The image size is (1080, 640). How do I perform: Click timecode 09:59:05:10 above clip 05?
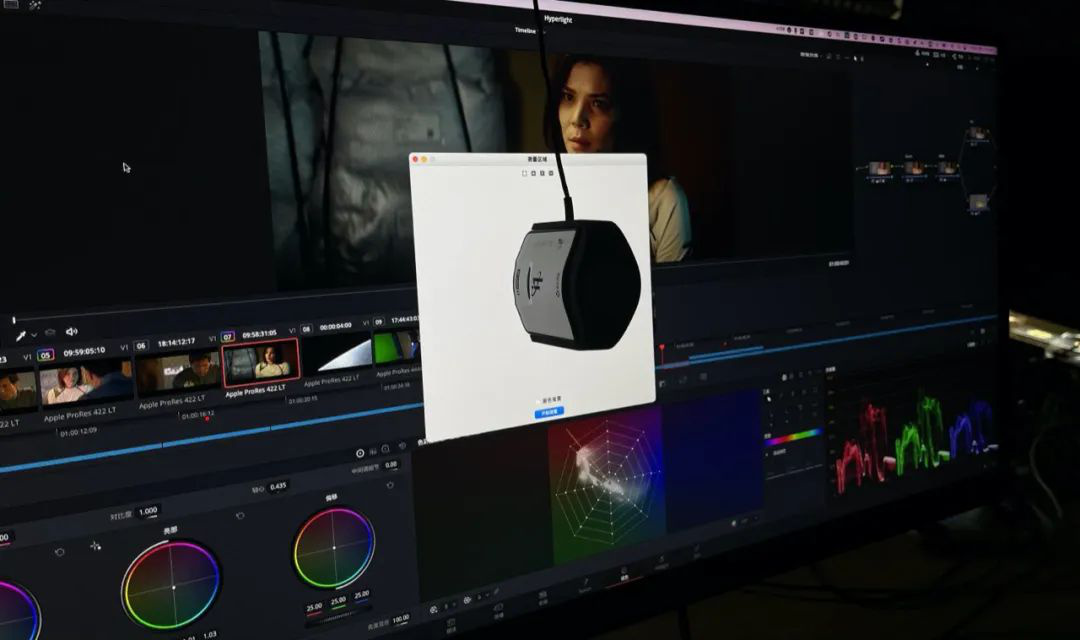(x=85, y=351)
